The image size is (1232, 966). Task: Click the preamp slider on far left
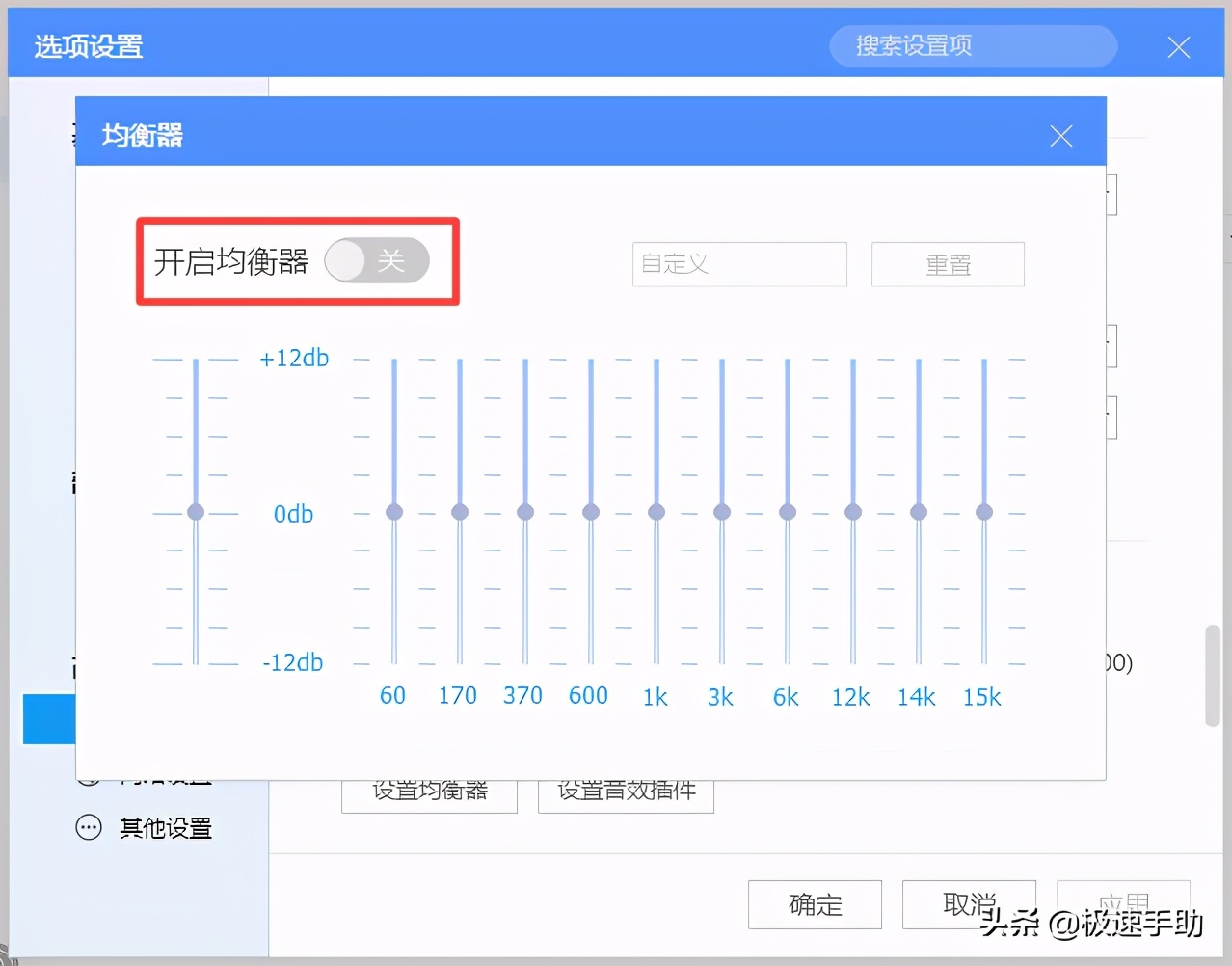(x=196, y=512)
